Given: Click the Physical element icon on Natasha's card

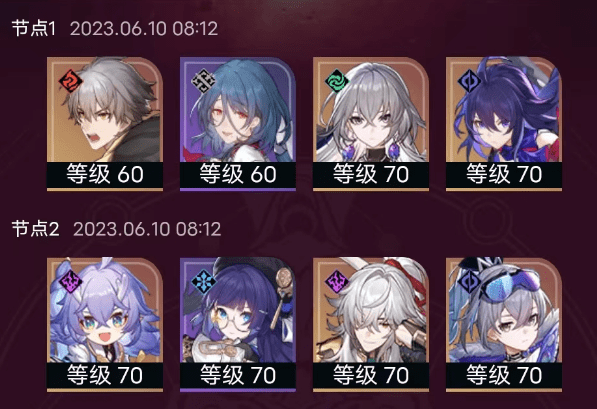Looking at the screenshot, I should tap(203, 81).
